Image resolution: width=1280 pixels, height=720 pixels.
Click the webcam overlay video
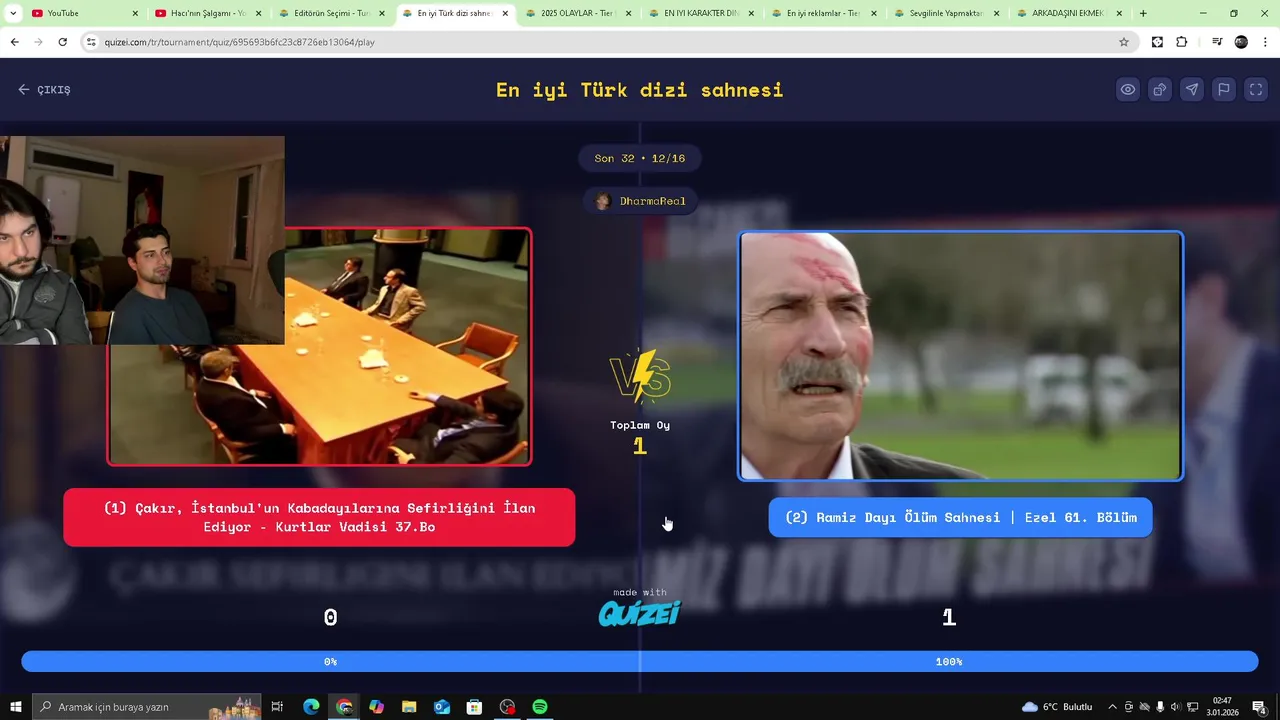coord(142,240)
